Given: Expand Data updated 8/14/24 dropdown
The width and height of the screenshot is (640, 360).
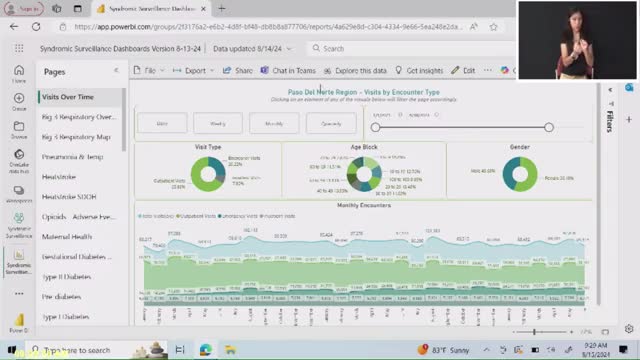Looking at the screenshot, I should pos(252,49).
